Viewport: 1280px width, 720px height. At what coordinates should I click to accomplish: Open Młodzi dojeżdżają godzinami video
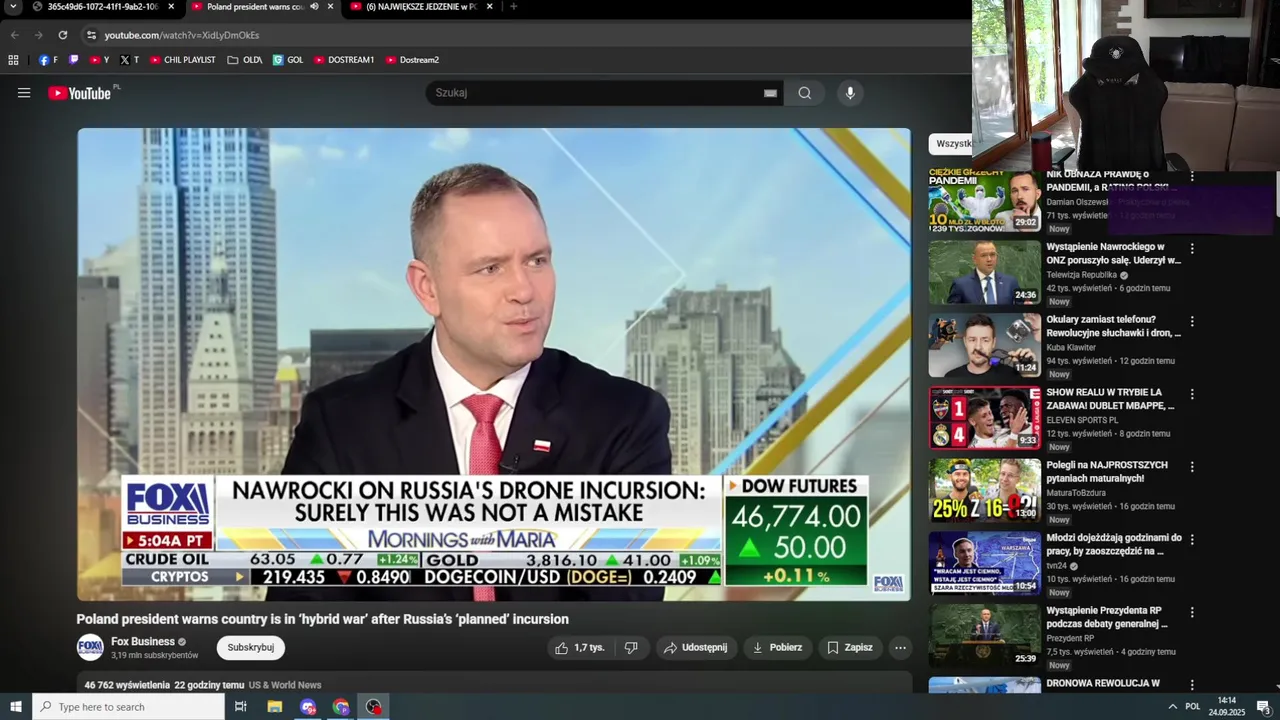click(1114, 544)
